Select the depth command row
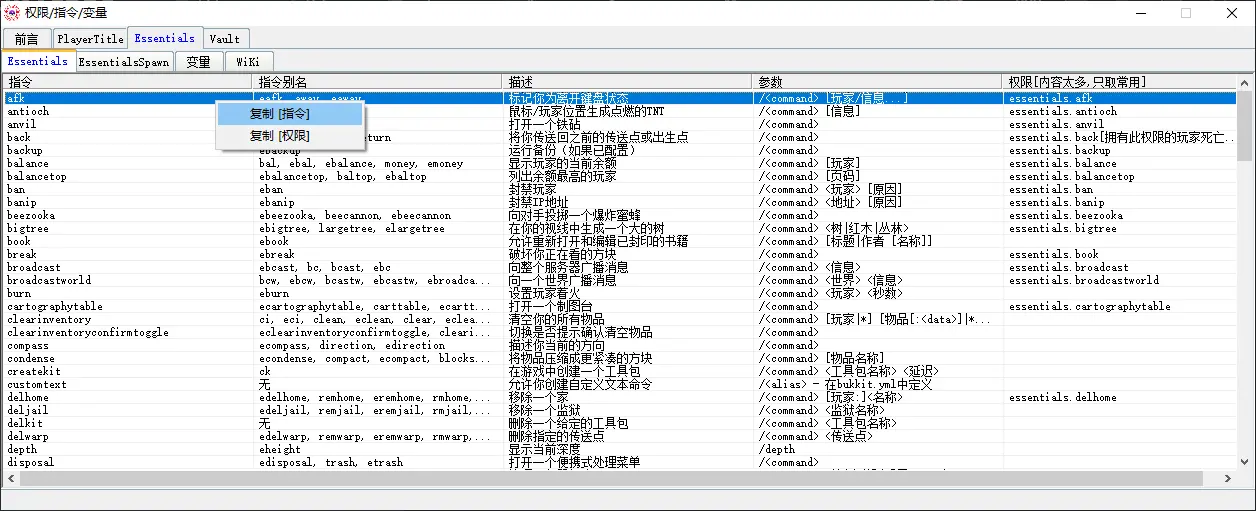 tap(620, 449)
